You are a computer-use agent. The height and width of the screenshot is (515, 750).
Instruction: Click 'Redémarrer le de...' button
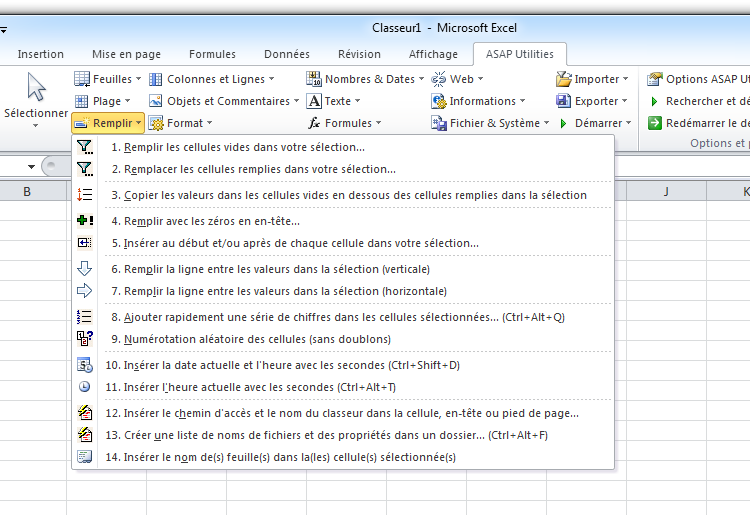698,123
